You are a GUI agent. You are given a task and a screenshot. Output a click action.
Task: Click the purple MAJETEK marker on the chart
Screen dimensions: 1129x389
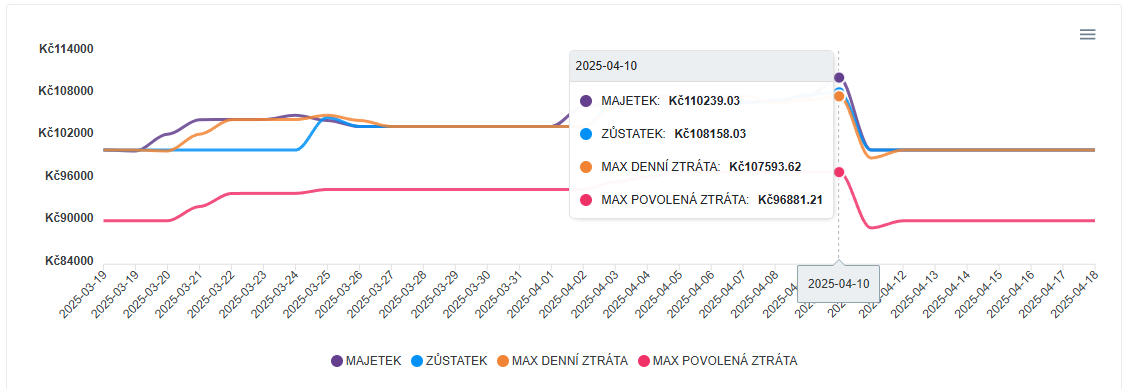[839, 77]
